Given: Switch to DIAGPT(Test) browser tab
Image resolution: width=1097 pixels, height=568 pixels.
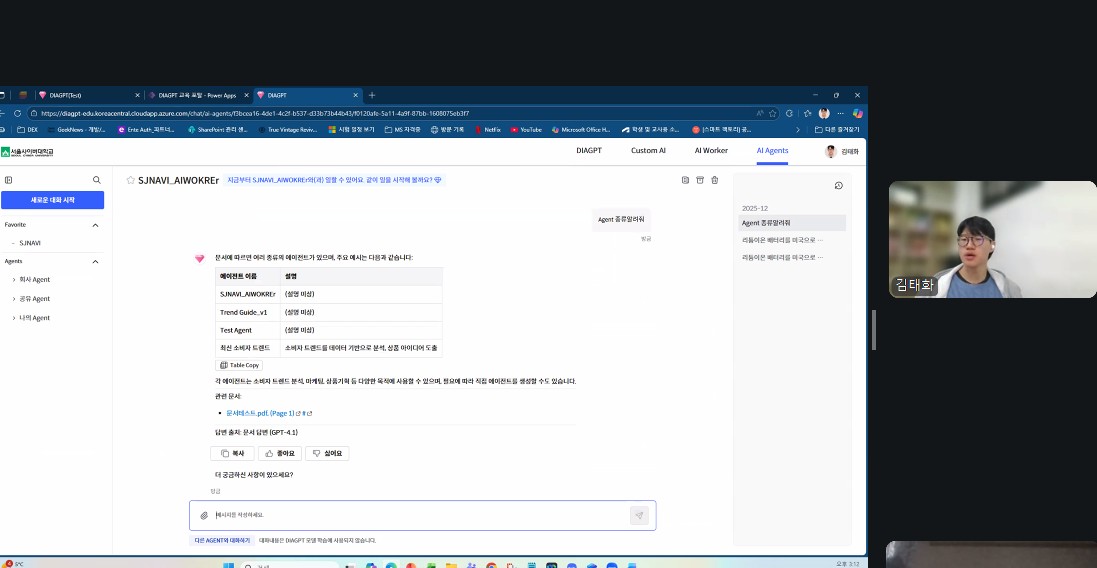Looking at the screenshot, I should 85,95.
